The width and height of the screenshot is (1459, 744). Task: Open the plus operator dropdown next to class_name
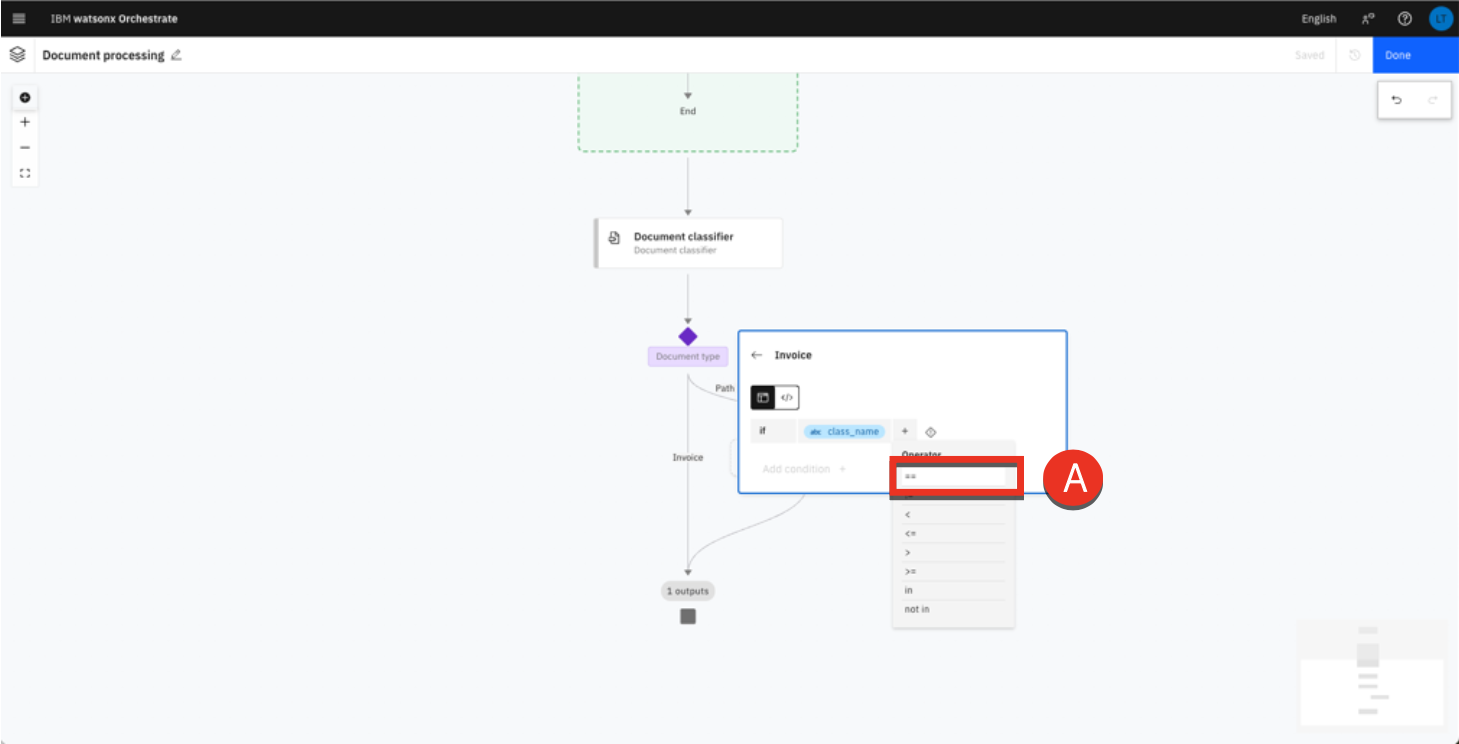(904, 431)
